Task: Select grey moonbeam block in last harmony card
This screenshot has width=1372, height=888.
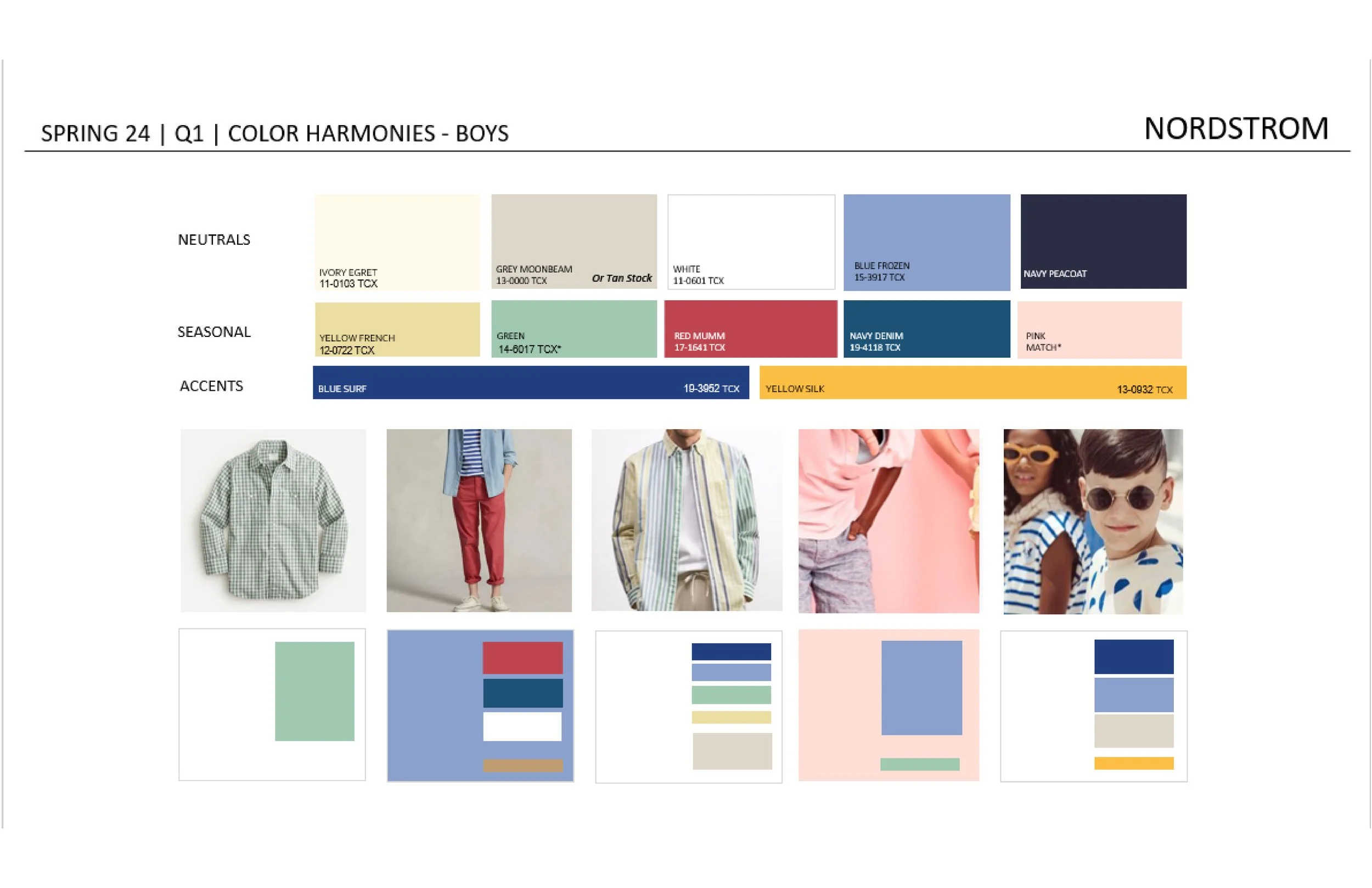Action: coord(1133,730)
